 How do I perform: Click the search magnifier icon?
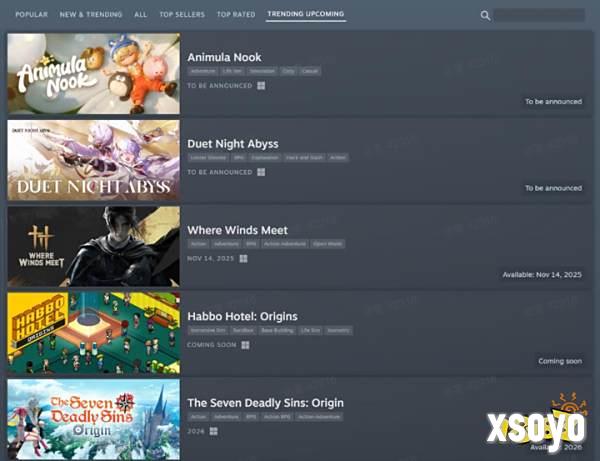486,15
